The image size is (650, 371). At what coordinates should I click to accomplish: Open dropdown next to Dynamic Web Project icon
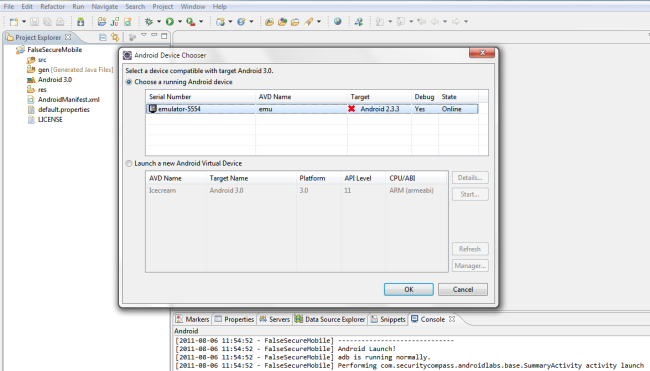click(x=230, y=22)
